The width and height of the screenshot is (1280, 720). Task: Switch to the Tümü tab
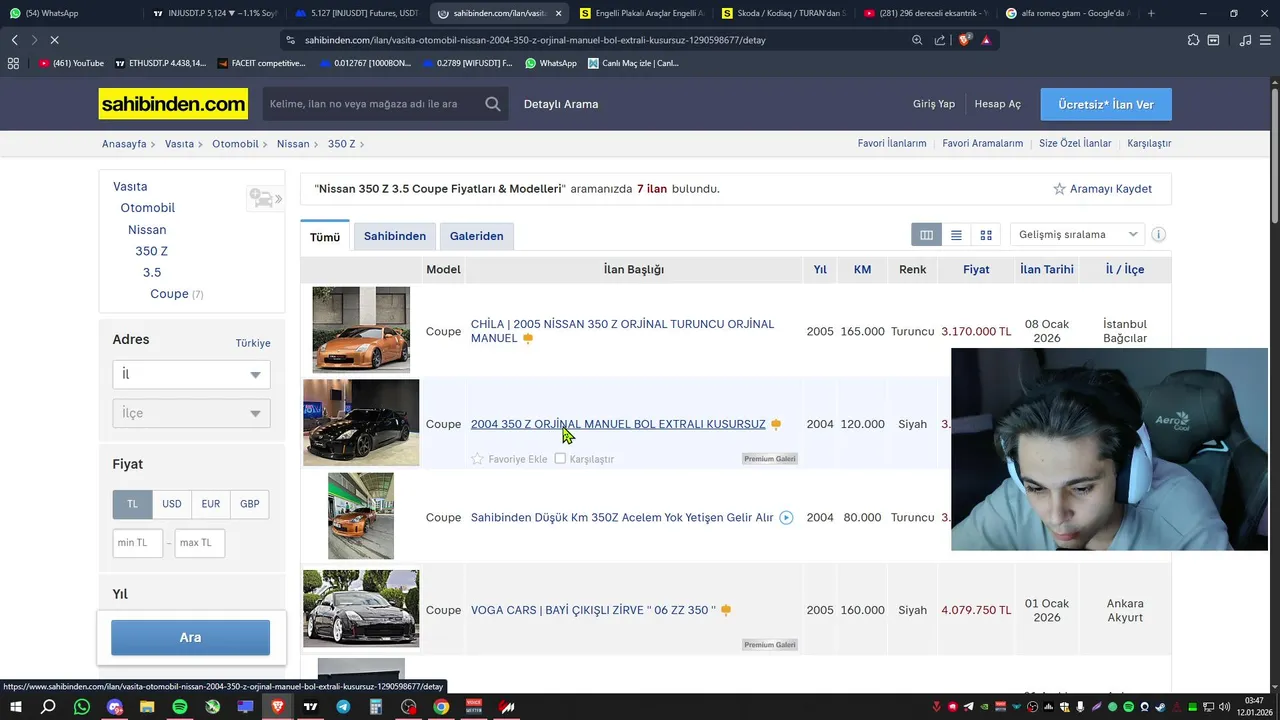325,237
